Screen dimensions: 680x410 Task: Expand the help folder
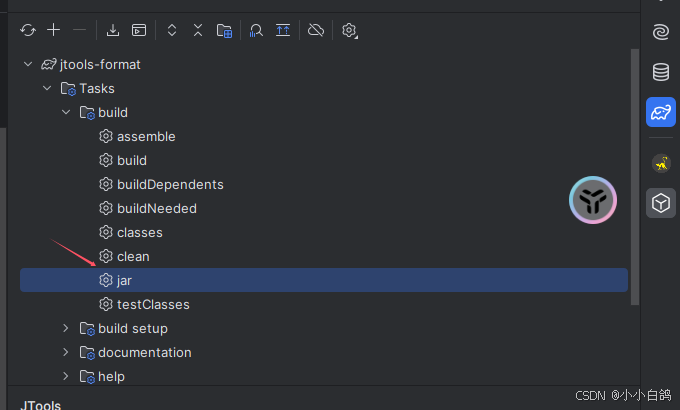pyautogui.click(x=66, y=376)
